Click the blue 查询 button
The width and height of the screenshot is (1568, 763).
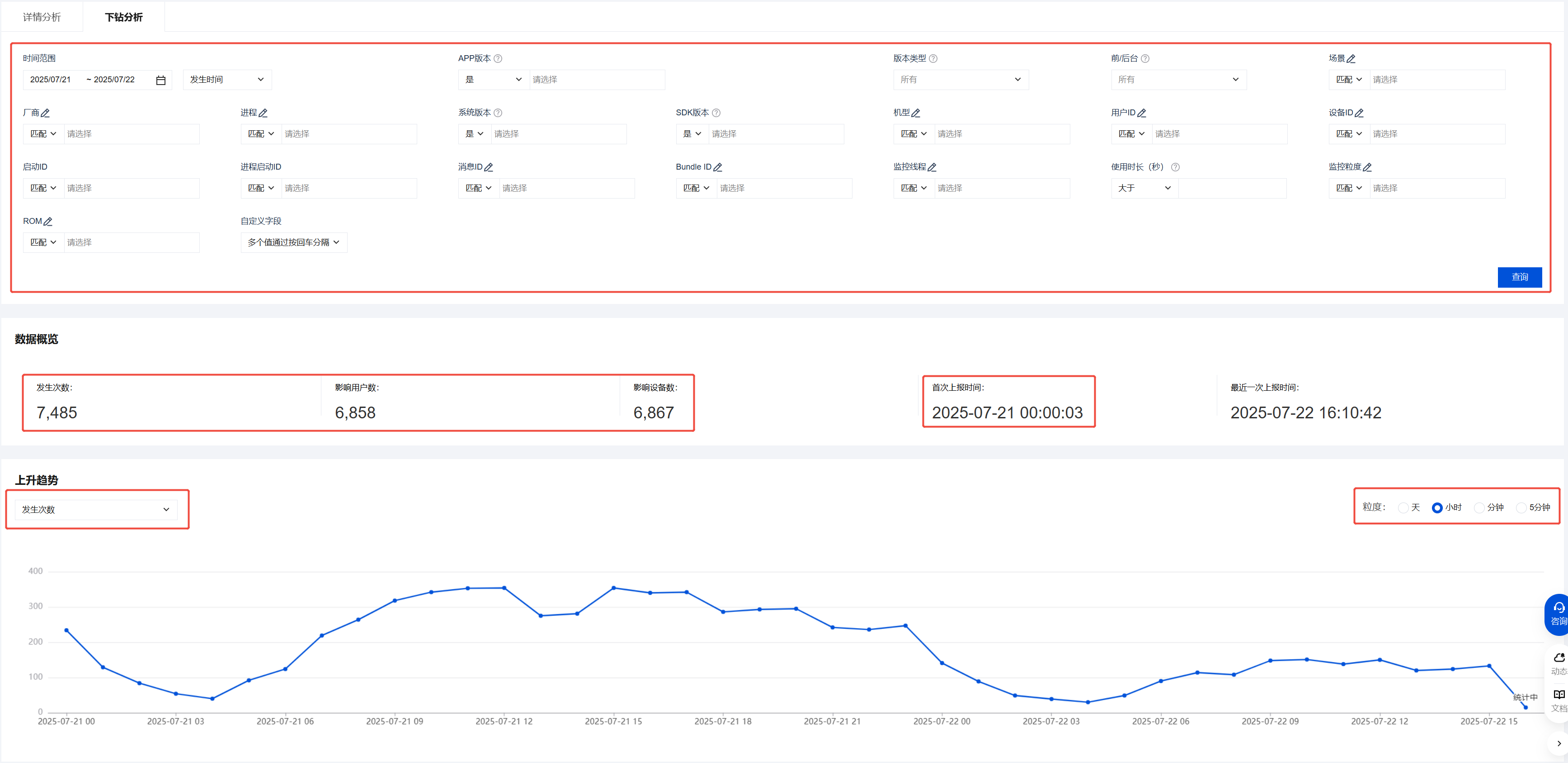1519,277
